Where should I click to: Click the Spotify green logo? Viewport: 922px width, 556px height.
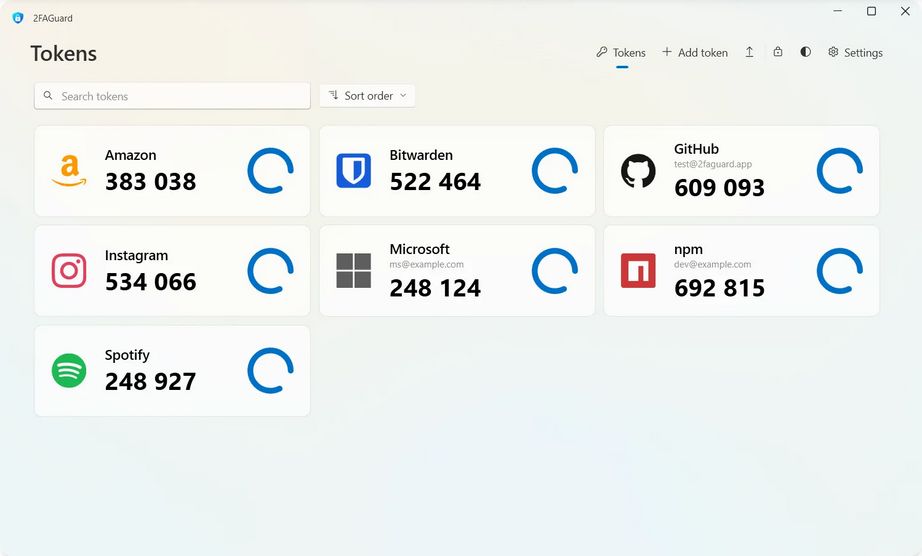pyautogui.click(x=69, y=370)
